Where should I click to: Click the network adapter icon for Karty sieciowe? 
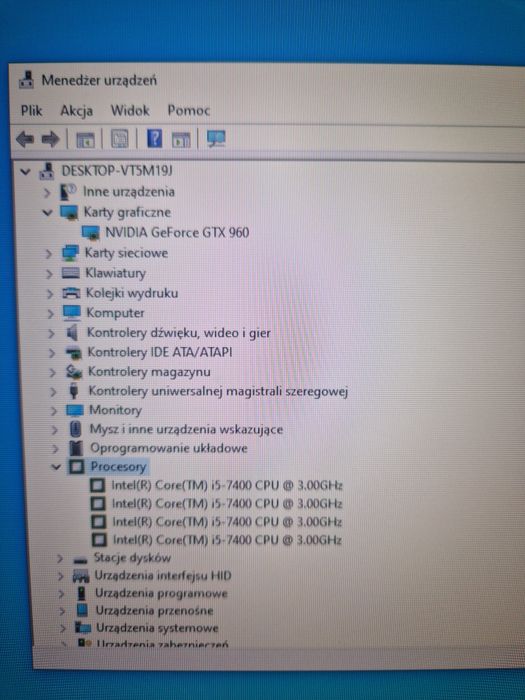(x=70, y=253)
